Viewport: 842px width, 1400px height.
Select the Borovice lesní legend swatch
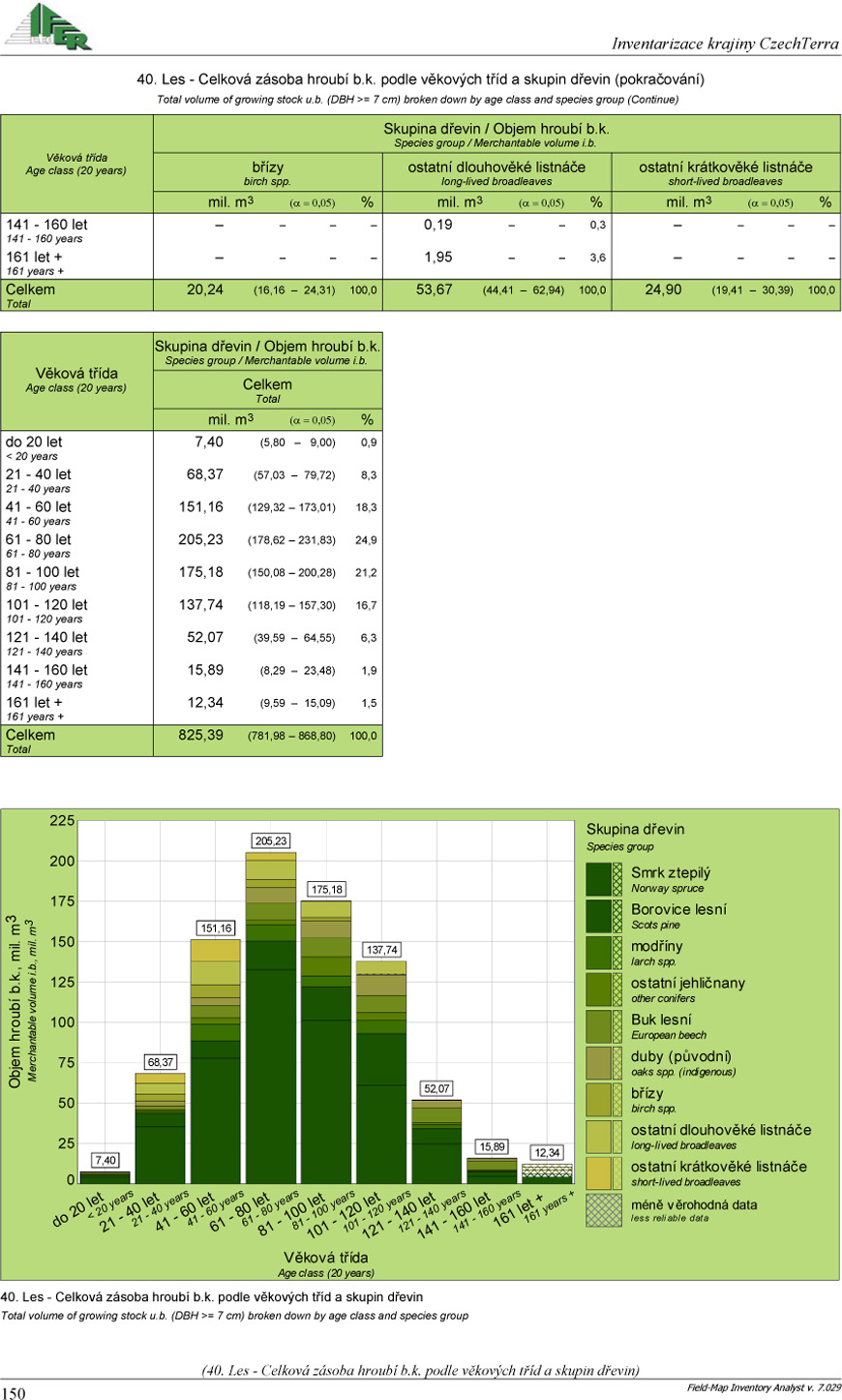(x=604, y=916)
